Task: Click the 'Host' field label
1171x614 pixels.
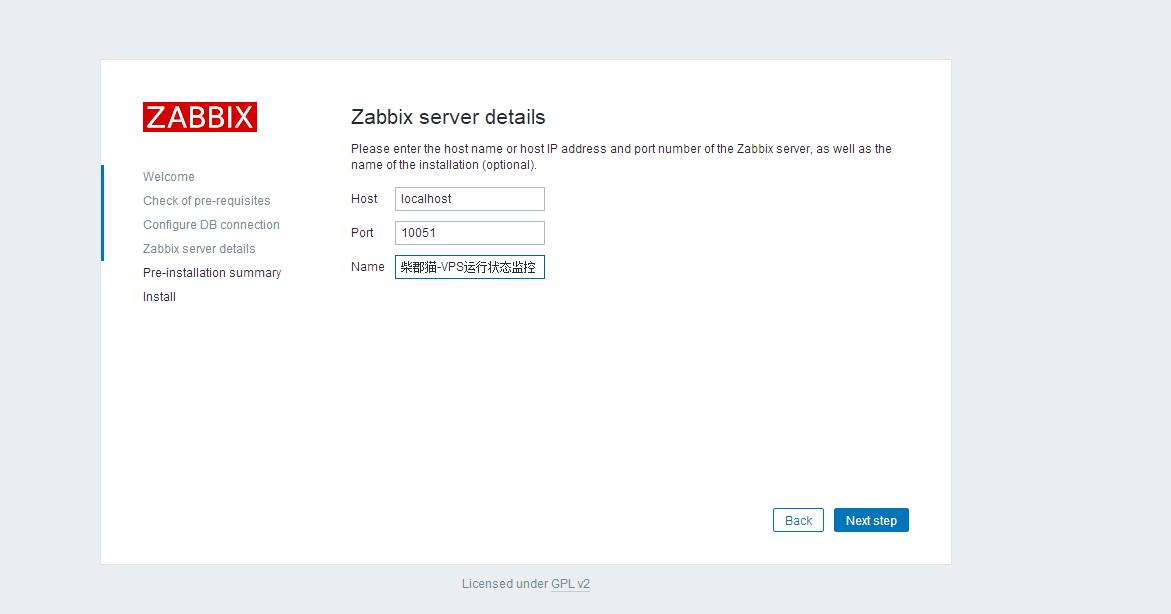Action: point(364,199)
